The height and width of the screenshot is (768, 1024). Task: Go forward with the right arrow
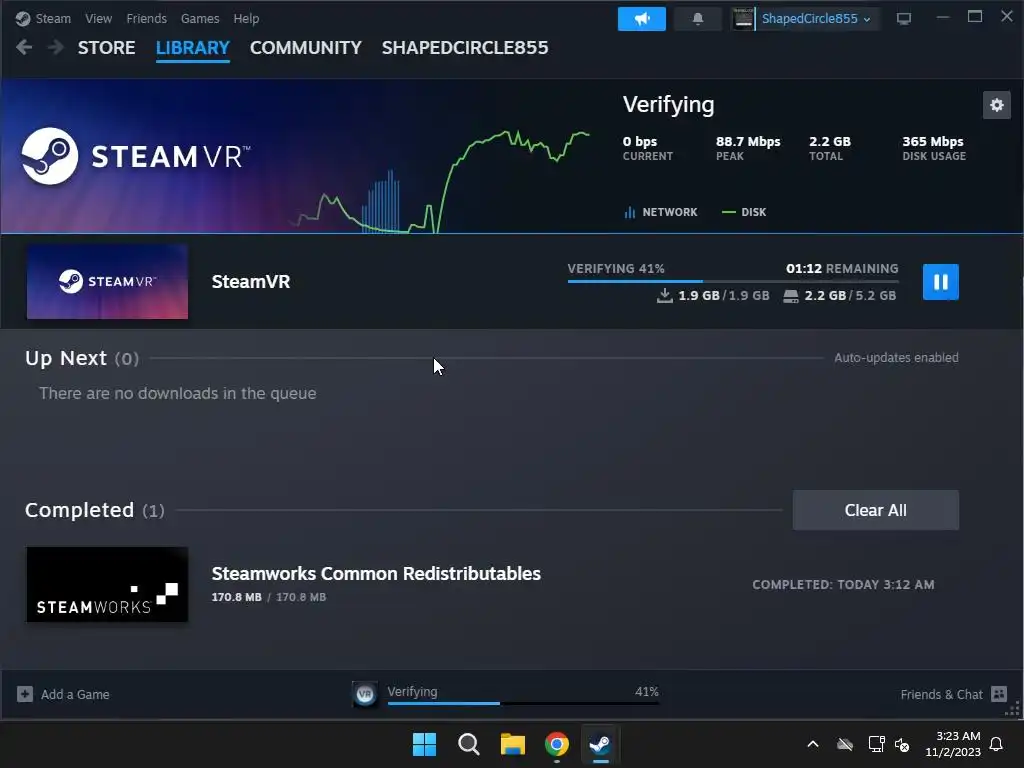56,47
